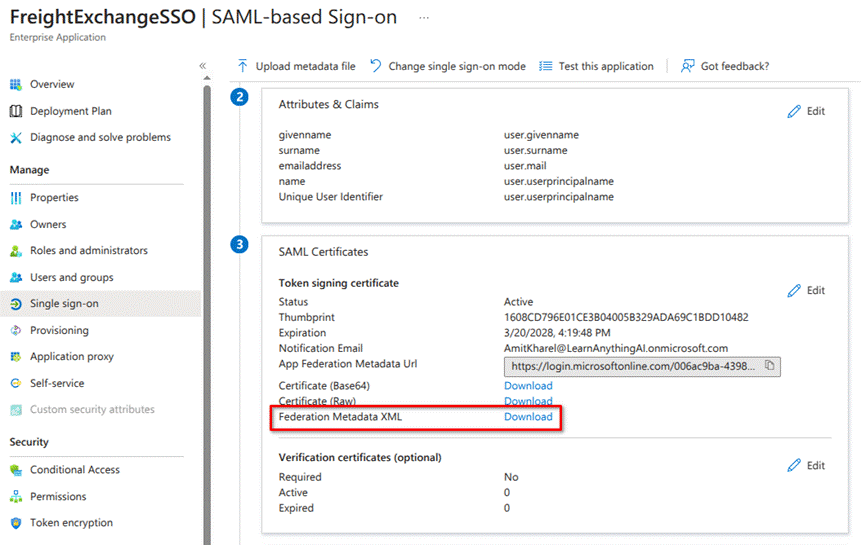
Task: Download Federation Metadata XML
Action: [528, 417]
